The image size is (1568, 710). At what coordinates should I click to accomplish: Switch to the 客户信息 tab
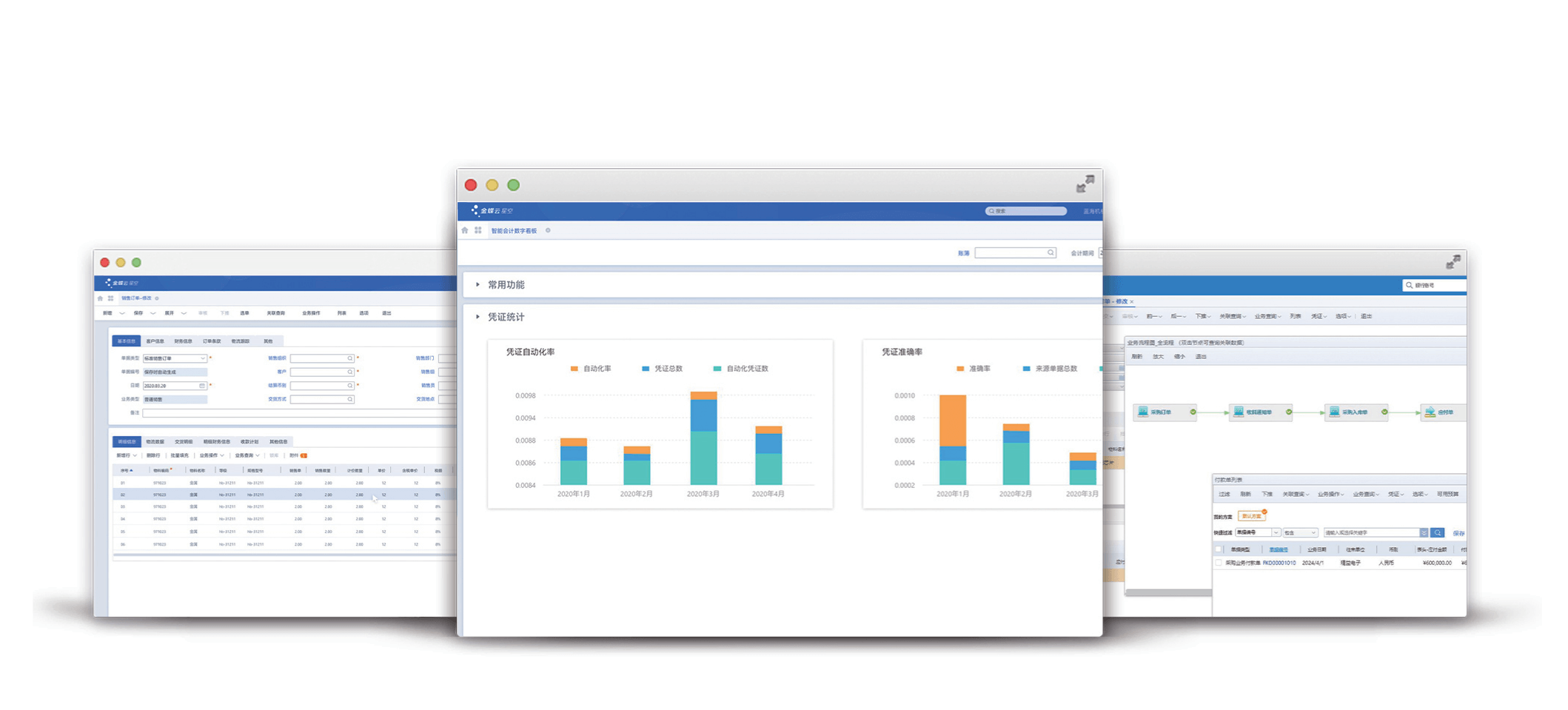pos(155,341)
